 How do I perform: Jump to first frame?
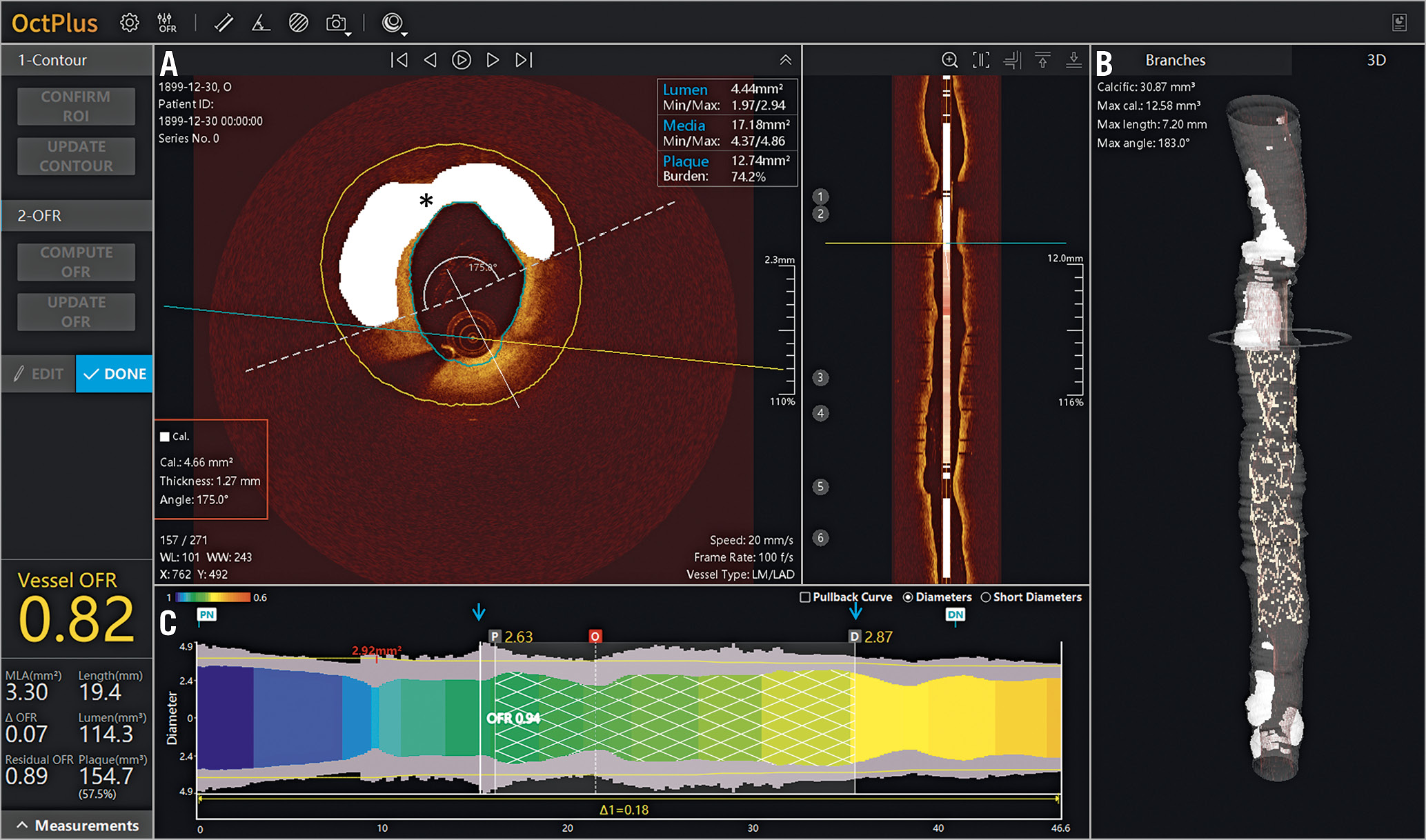coord(399,60)
